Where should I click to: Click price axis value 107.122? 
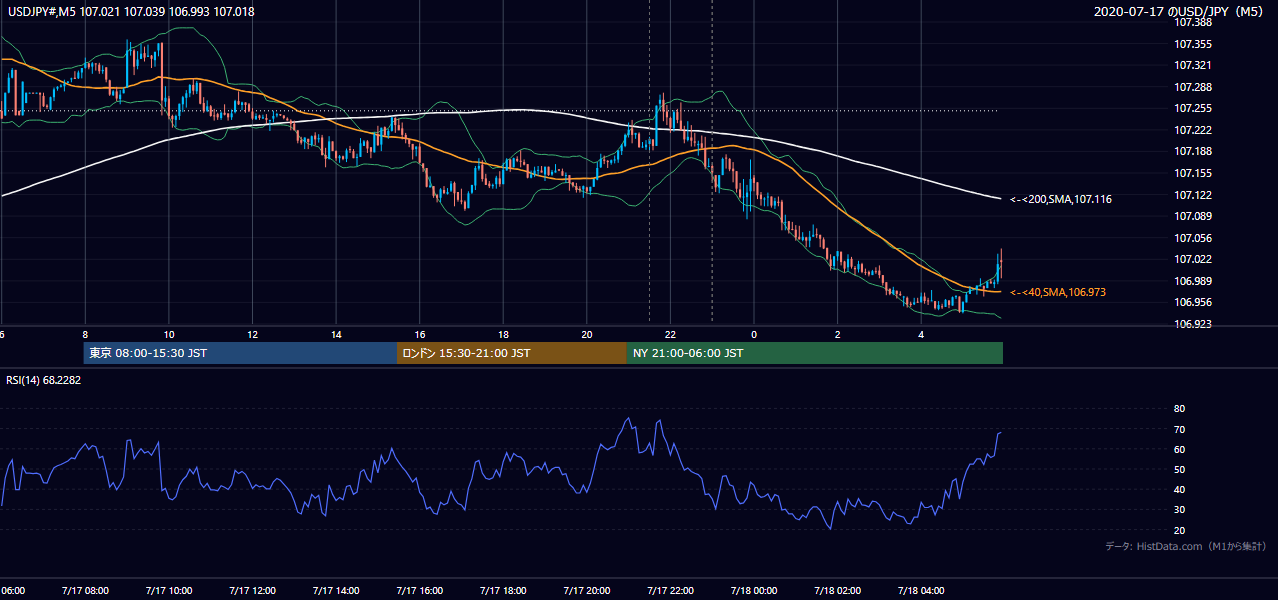click(x=1193, y=195)
